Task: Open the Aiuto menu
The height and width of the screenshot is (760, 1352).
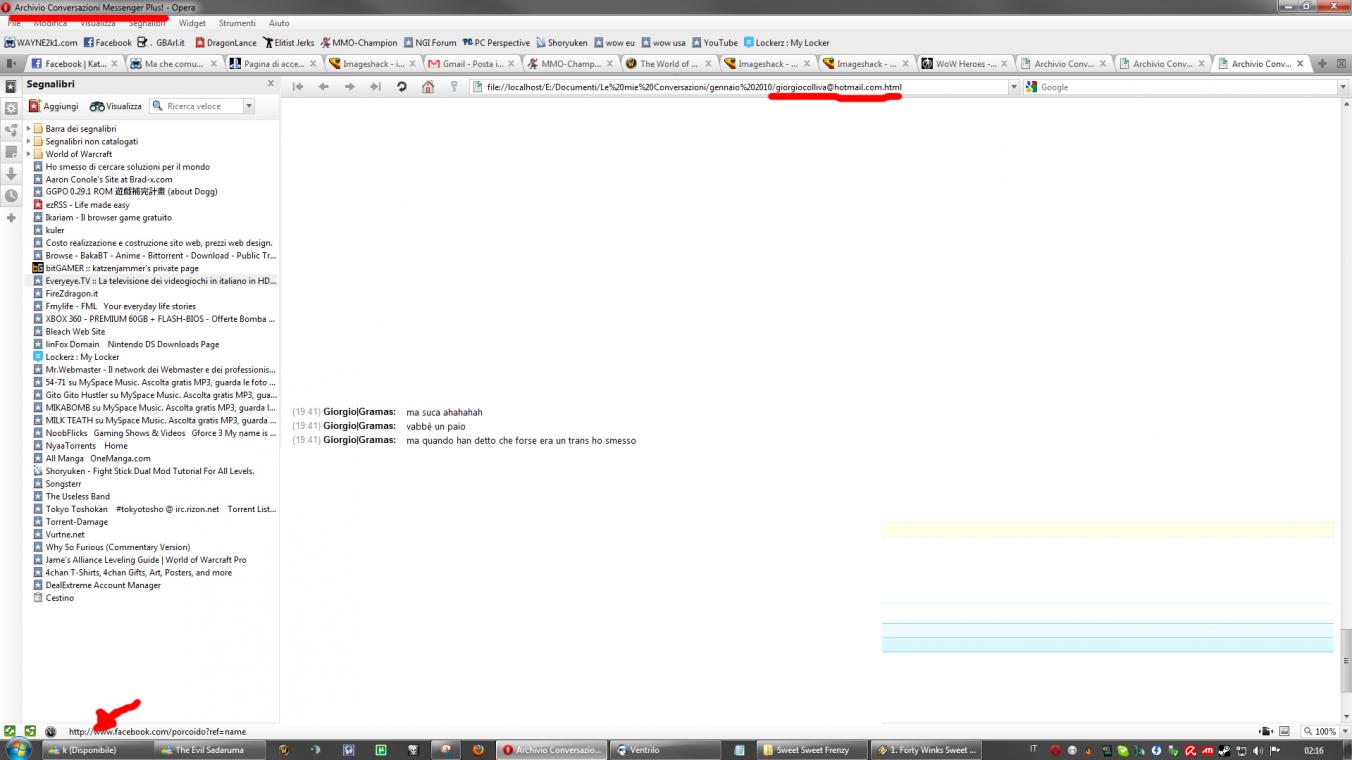Action: (x=279, y=23)
